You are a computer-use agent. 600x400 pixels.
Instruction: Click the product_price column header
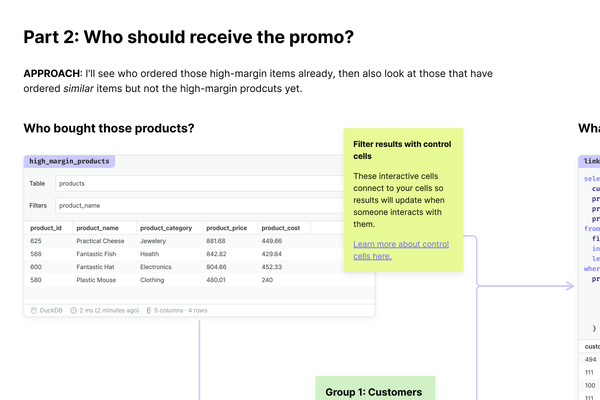[226, 228]
